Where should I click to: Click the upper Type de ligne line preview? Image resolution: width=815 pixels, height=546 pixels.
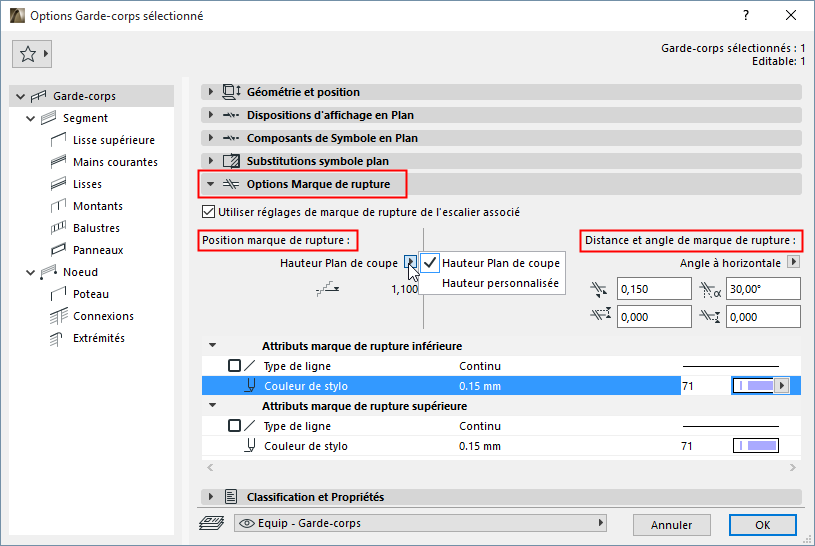(731, 426)
